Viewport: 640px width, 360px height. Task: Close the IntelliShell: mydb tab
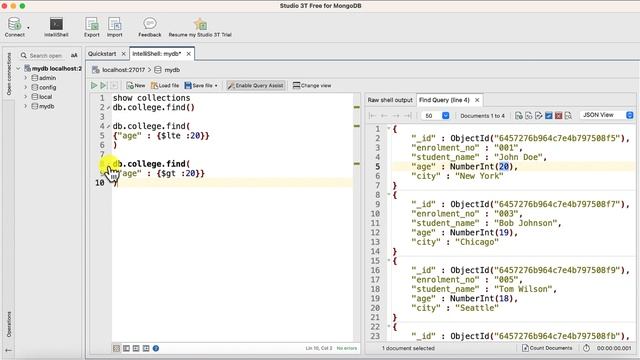click(189, 53)
